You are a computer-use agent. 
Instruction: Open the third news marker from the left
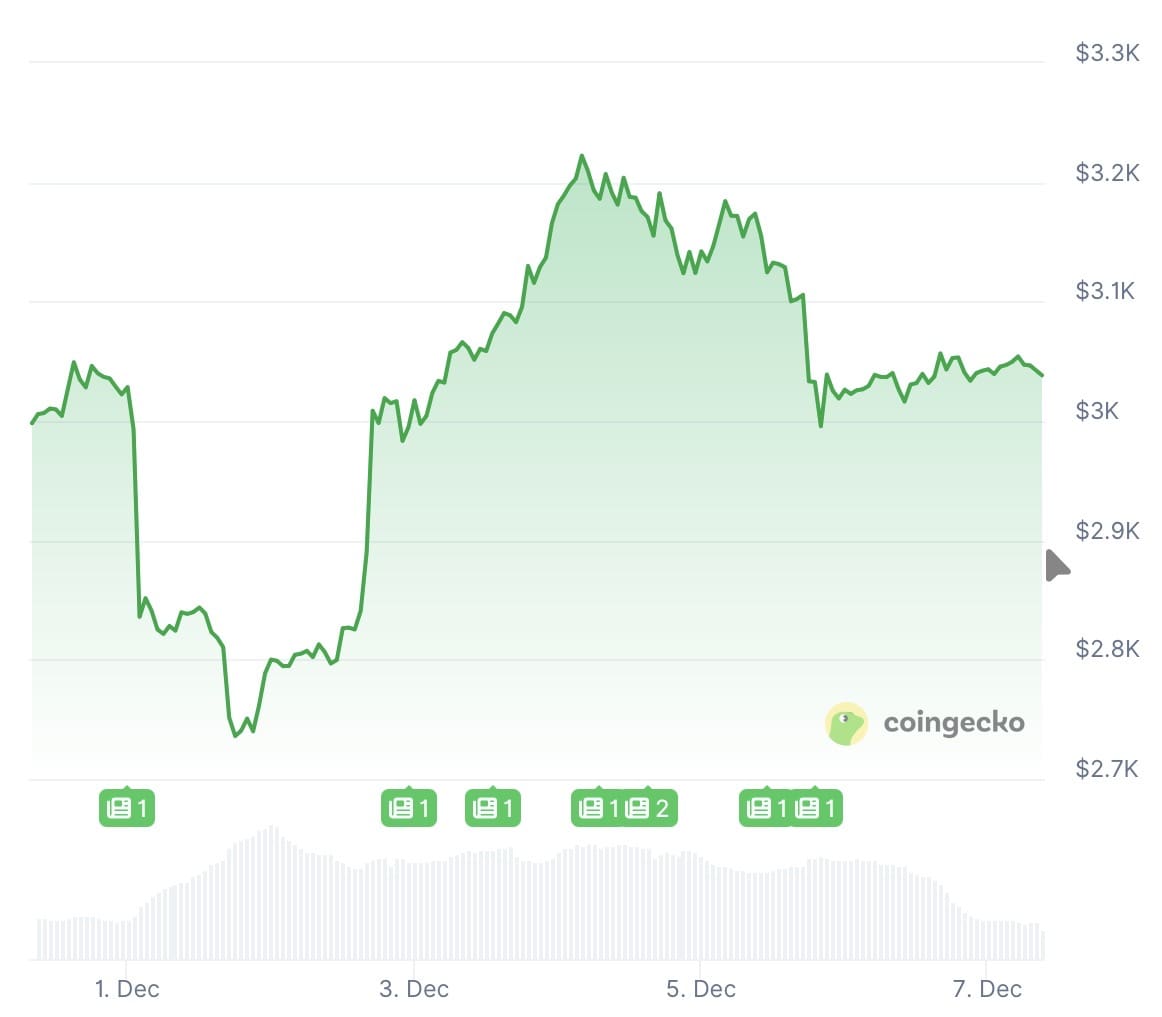pos(493,808)
